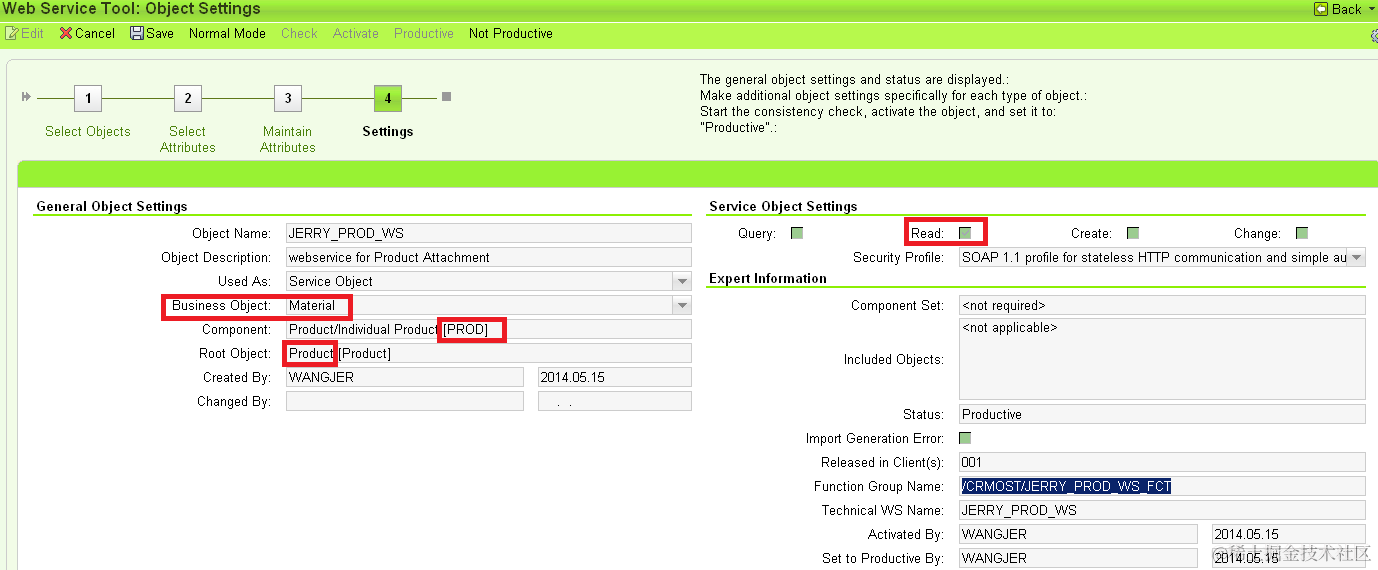The image size is (1378, 570).
Task: Click the settings icon at toolbar right edge
Action: 1374,34
